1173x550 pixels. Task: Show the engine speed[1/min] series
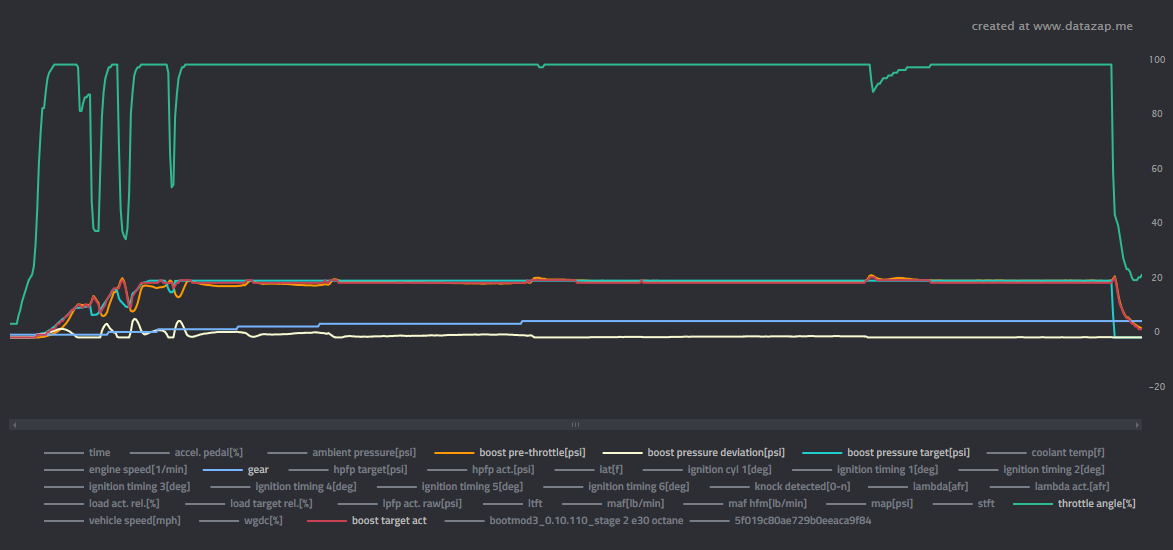124,469
